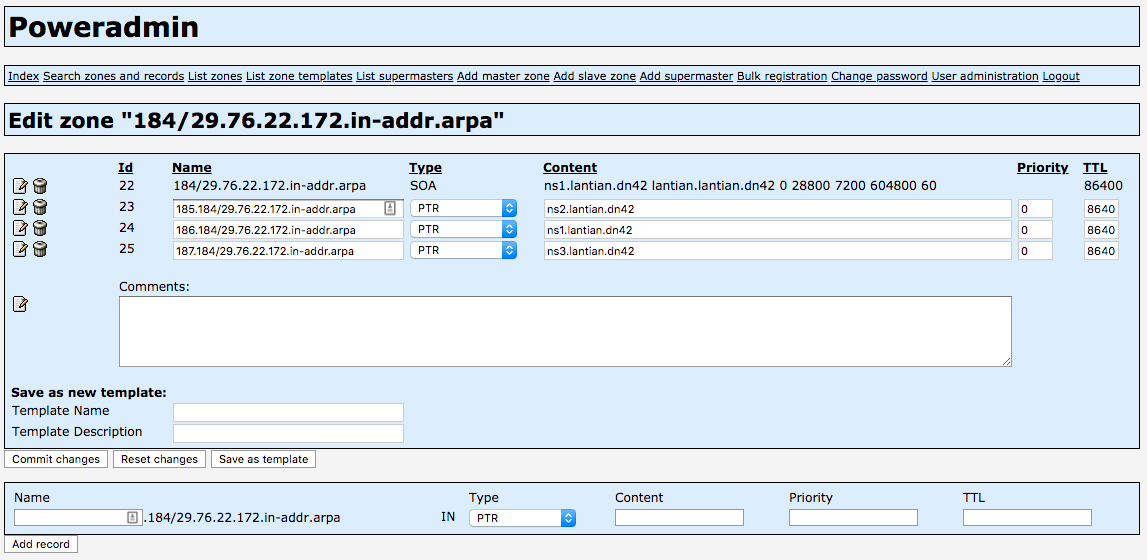Image resolution: width=1147 pixels, height=560 pixels.
Task: Delete record 25 using trash icon
Action: [x=40, y=250]
